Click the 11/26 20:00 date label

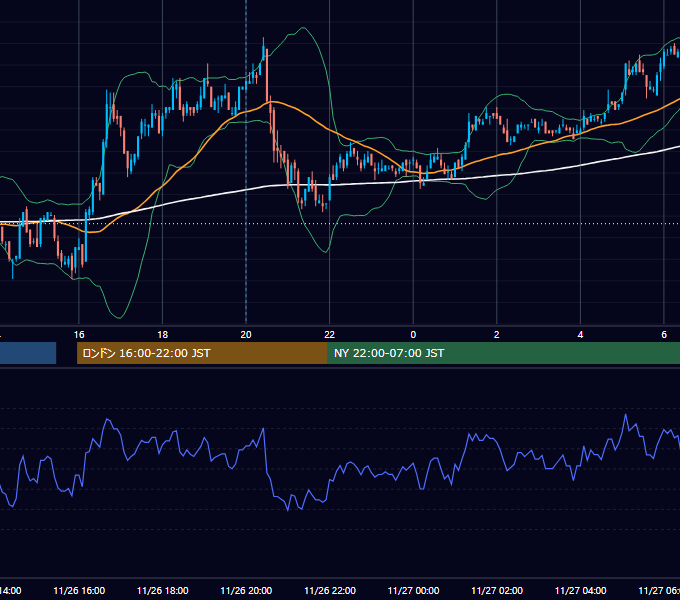tap(246, 591)
